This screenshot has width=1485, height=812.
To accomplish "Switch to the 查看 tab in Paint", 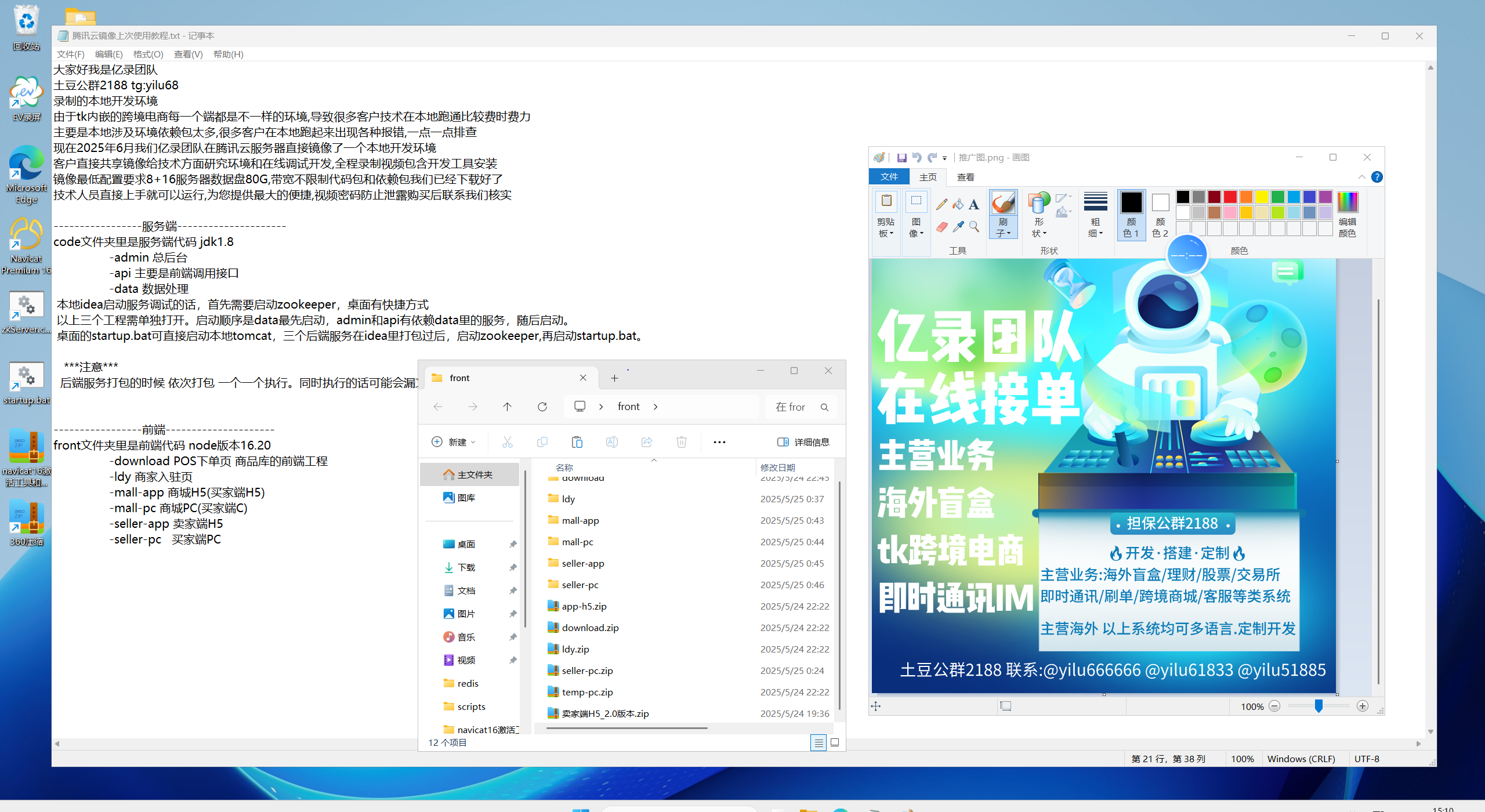I will (965, 177).
